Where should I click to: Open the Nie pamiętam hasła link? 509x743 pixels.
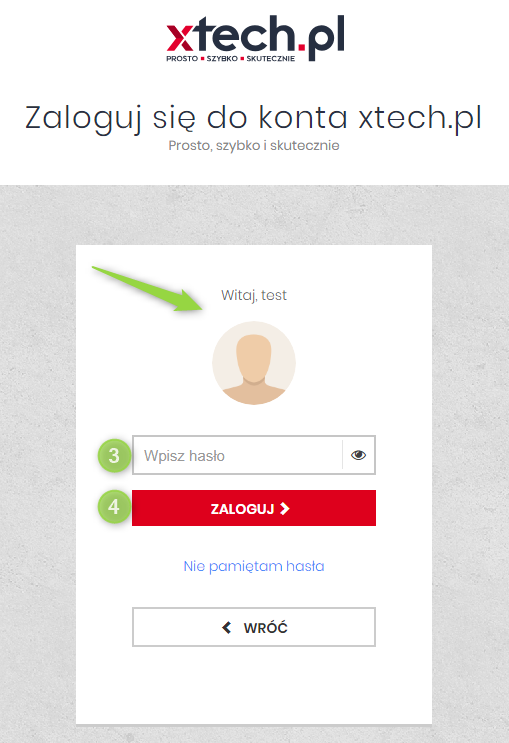point(254,566)
